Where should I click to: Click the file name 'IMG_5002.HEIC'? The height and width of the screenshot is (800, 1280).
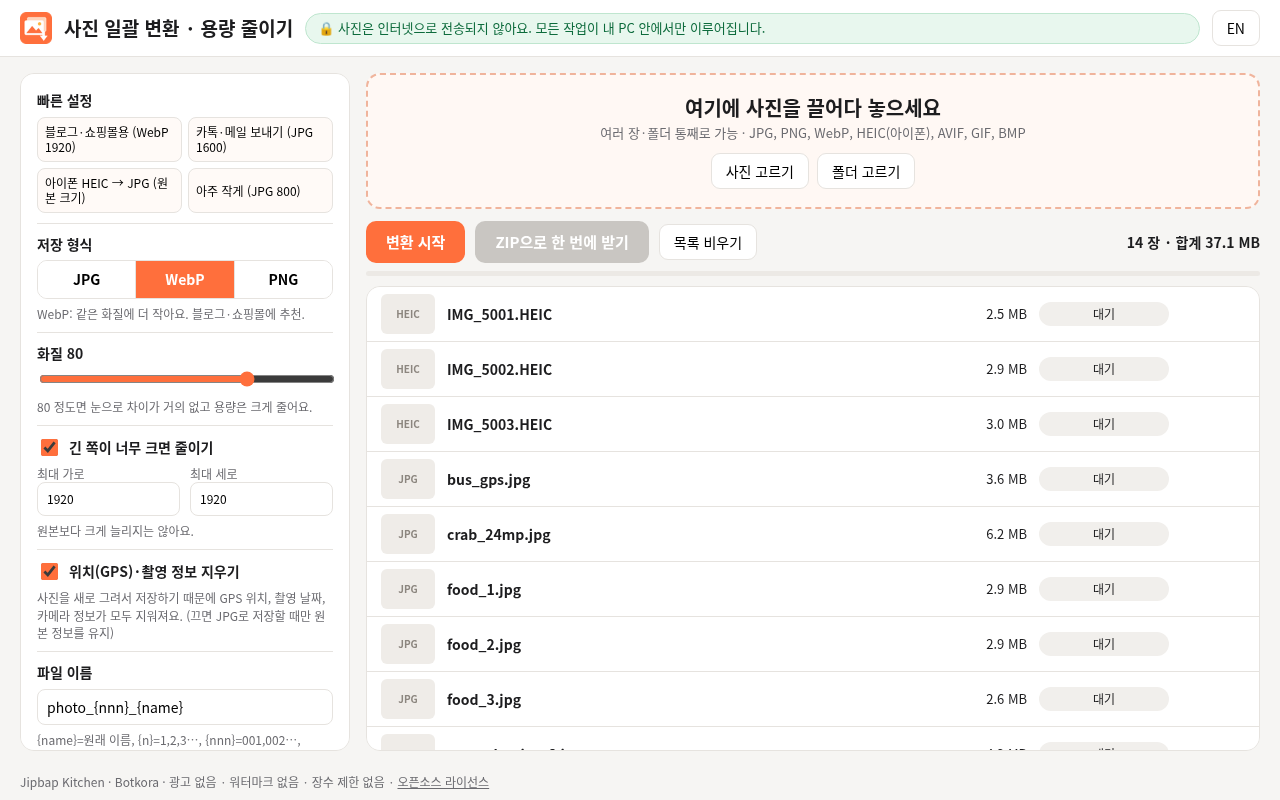(x=499, y=369)
